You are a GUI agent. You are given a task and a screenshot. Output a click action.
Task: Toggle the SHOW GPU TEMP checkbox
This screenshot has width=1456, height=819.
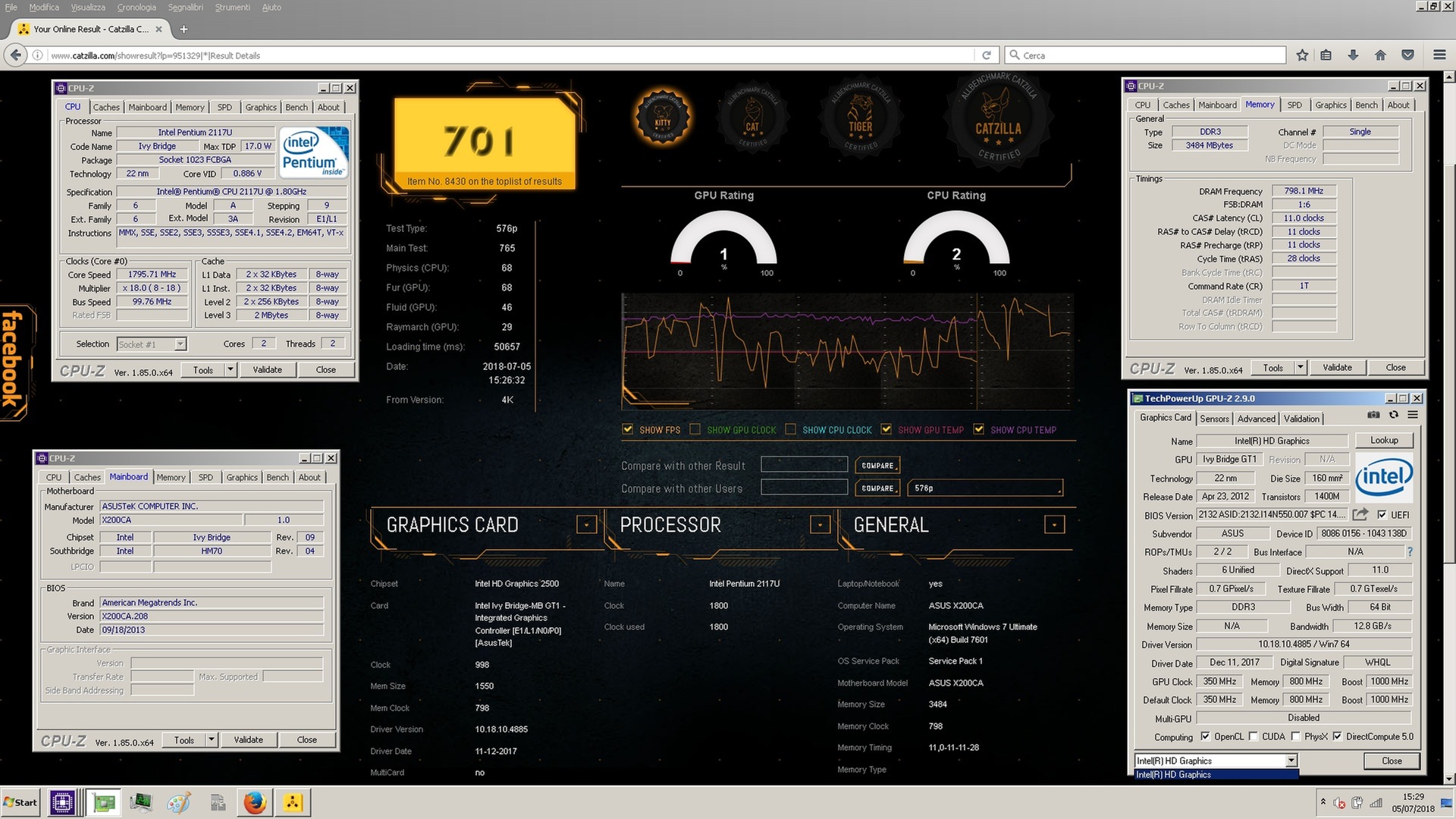coord(886,429)
